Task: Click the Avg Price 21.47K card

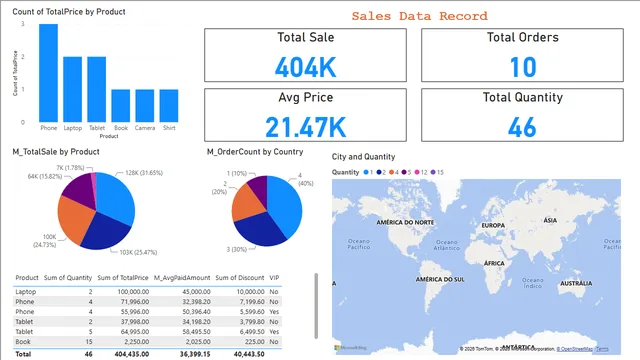Action: [305, 115]
